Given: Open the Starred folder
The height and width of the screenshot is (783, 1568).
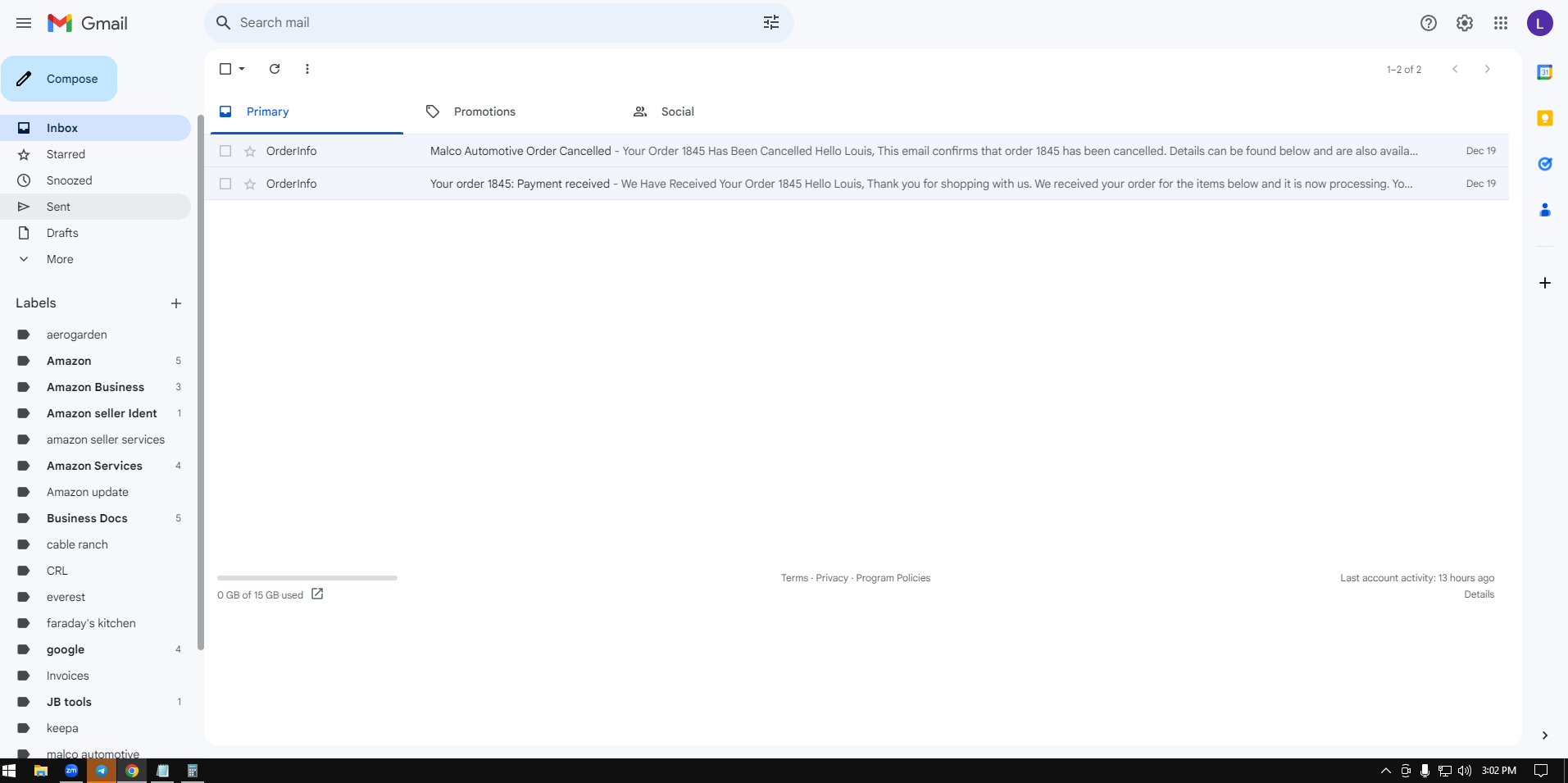Looking at the screenshot, I should [x=96, y=154].
